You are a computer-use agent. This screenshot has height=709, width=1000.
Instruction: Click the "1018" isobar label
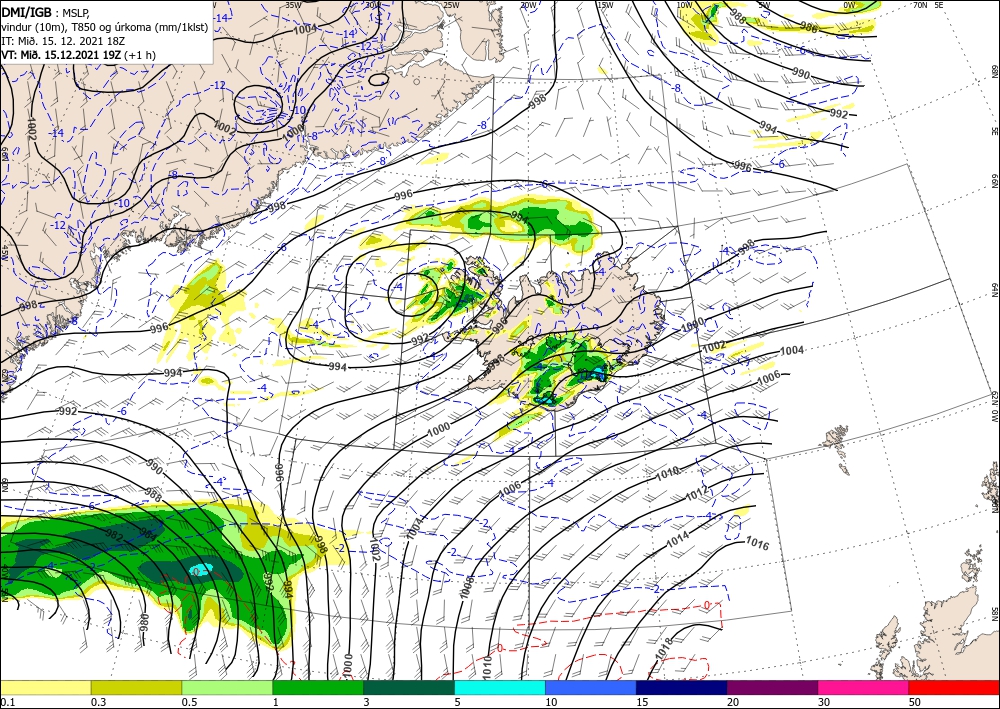(x=663, y=649)
